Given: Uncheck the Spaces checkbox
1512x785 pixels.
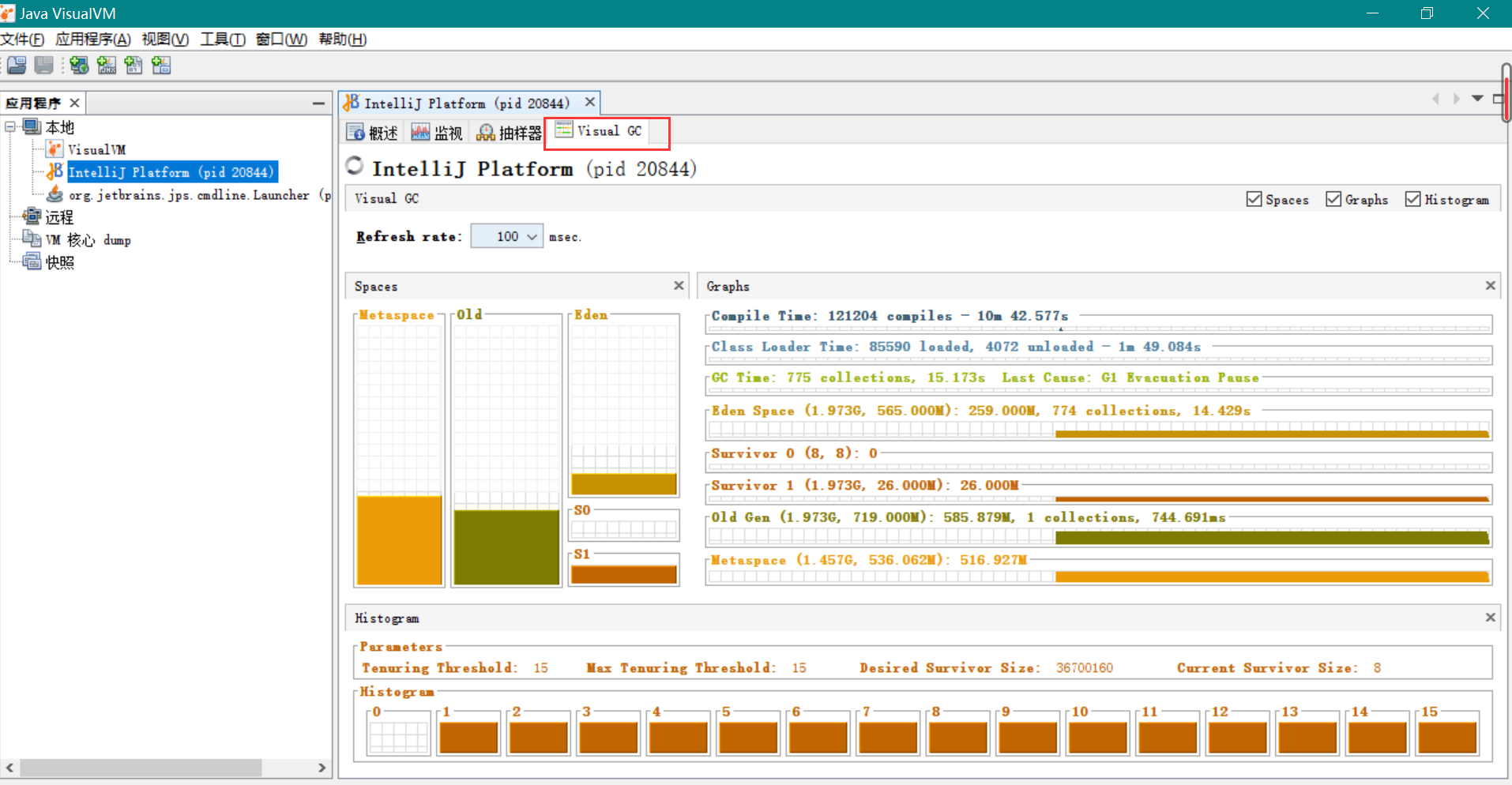Looking at the screenshot, I should click(1254, 199).
